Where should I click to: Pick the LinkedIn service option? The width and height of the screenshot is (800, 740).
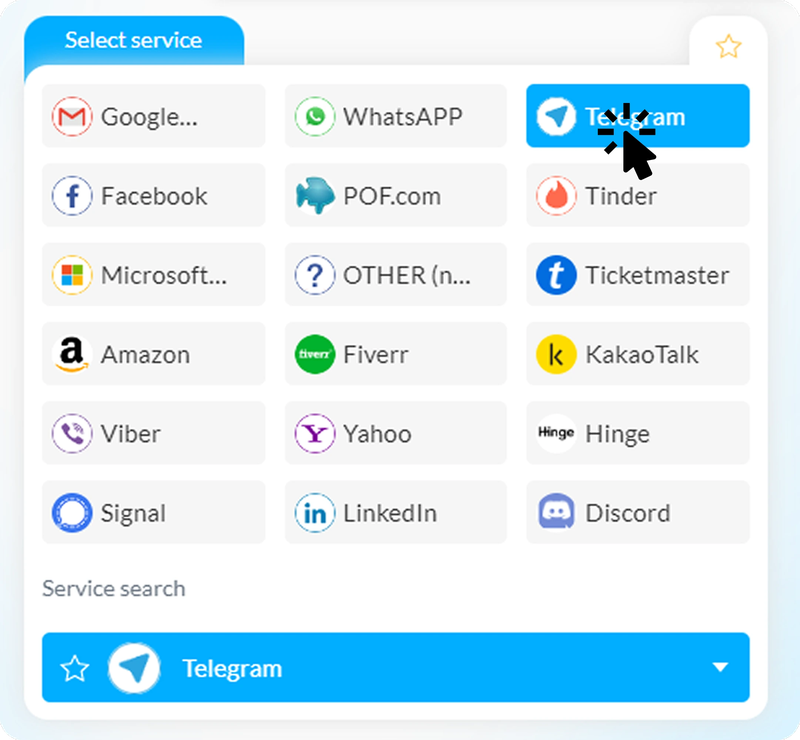click(395, 512)
